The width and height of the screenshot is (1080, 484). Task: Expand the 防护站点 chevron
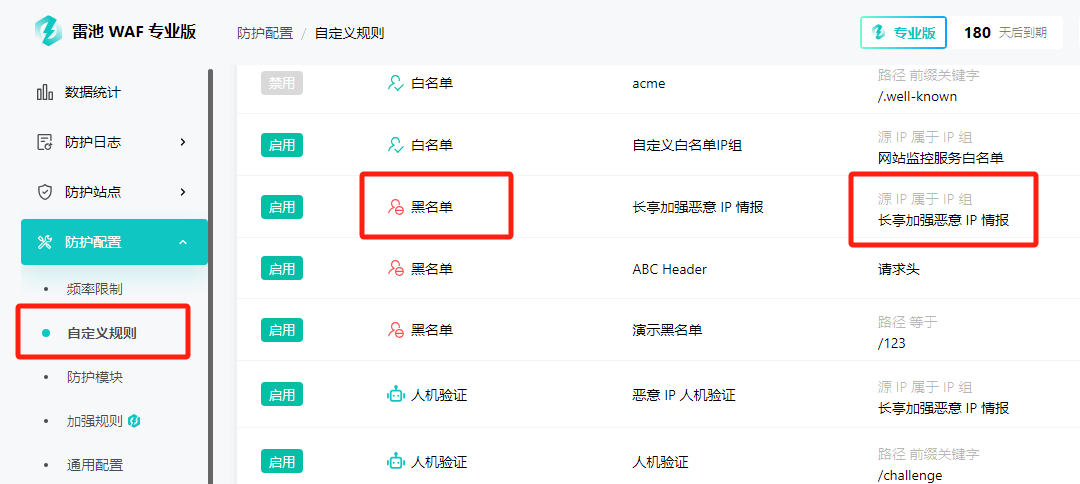pyautogui.click(x=183, y=192)
